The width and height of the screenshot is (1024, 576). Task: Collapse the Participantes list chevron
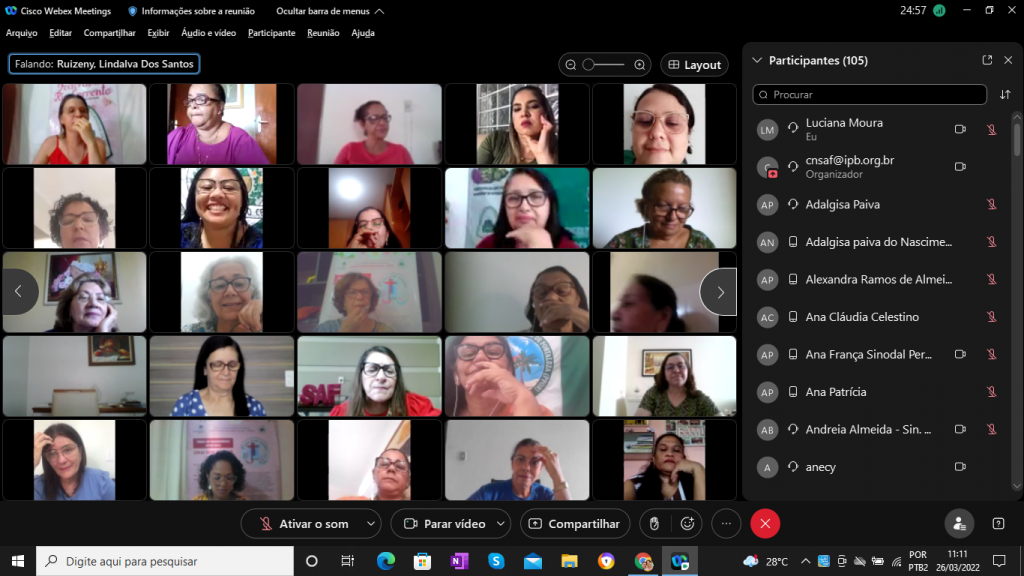(x=757, y=60)
